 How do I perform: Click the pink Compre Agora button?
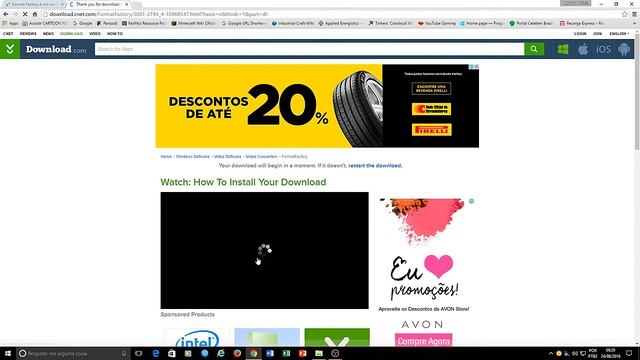click(424, 341)
